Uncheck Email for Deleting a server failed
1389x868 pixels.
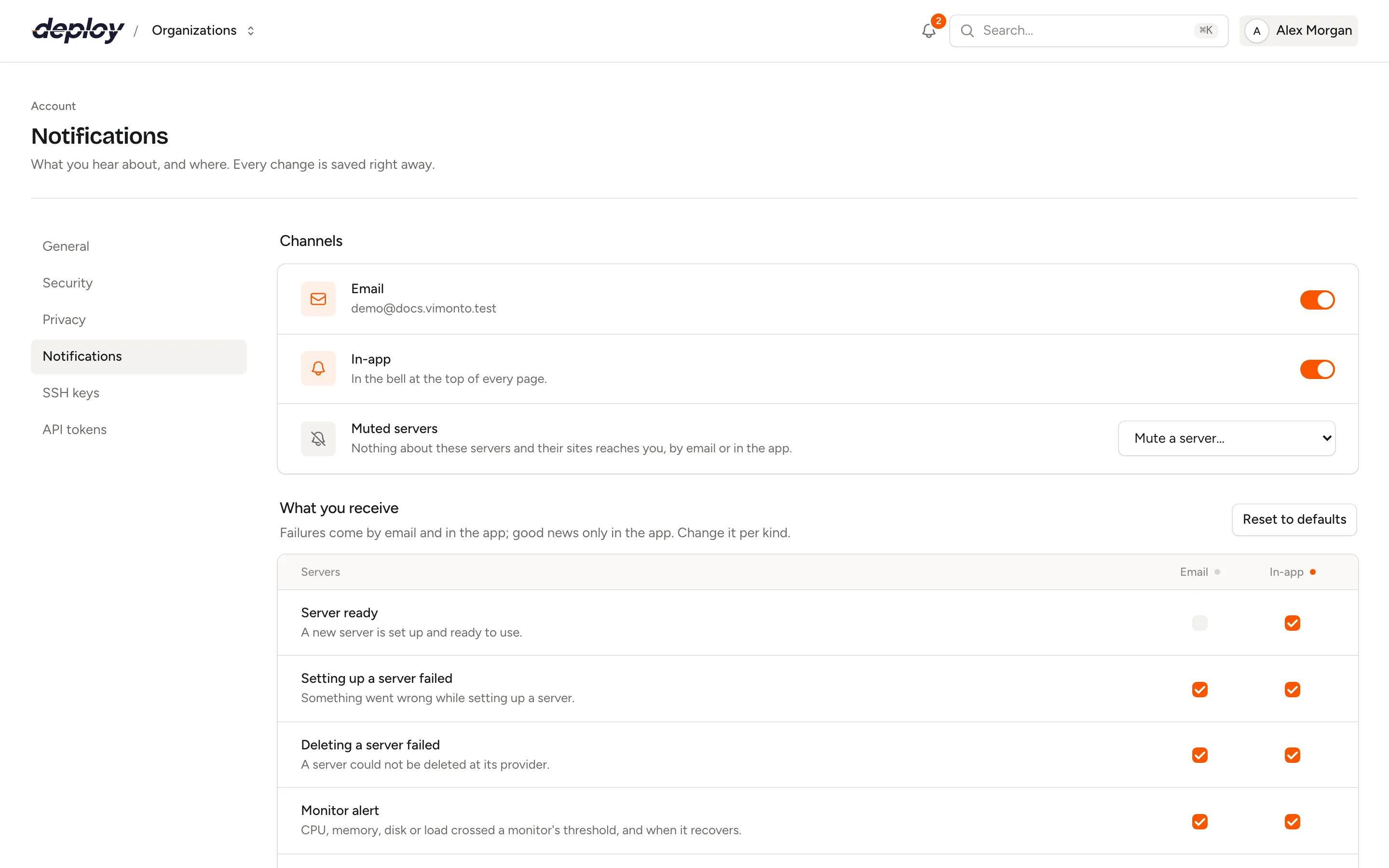tap(1199, 755)
